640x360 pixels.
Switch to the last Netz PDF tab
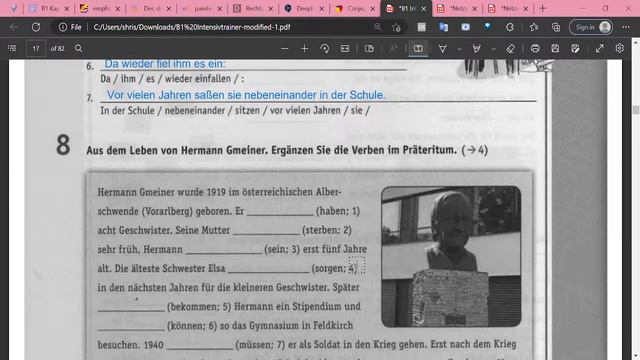point(508,8)
